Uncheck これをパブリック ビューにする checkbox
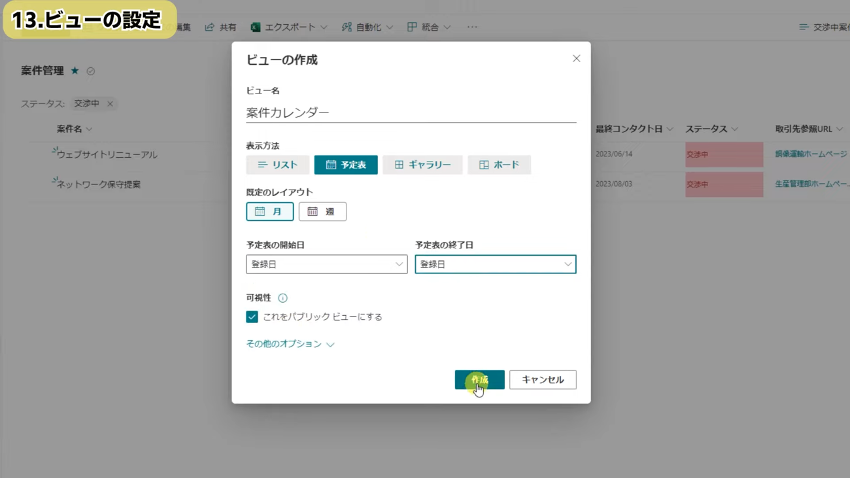This screenshot has height=478, width=850. [252, 317]
